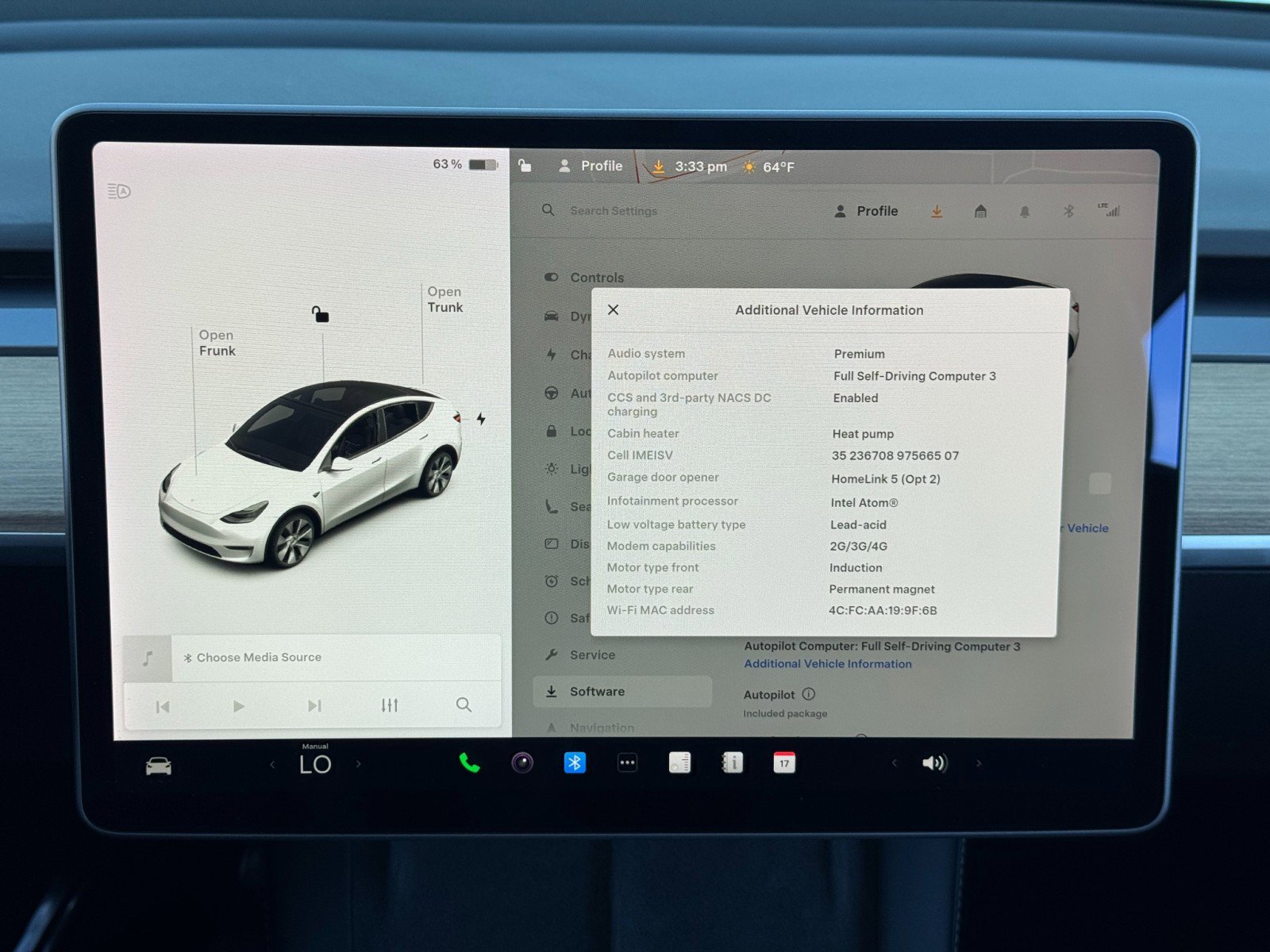This screenshot has width=1270, height=952.
Task: Open the charge port via lightning bolt icon
Action: tap(481, 419)
